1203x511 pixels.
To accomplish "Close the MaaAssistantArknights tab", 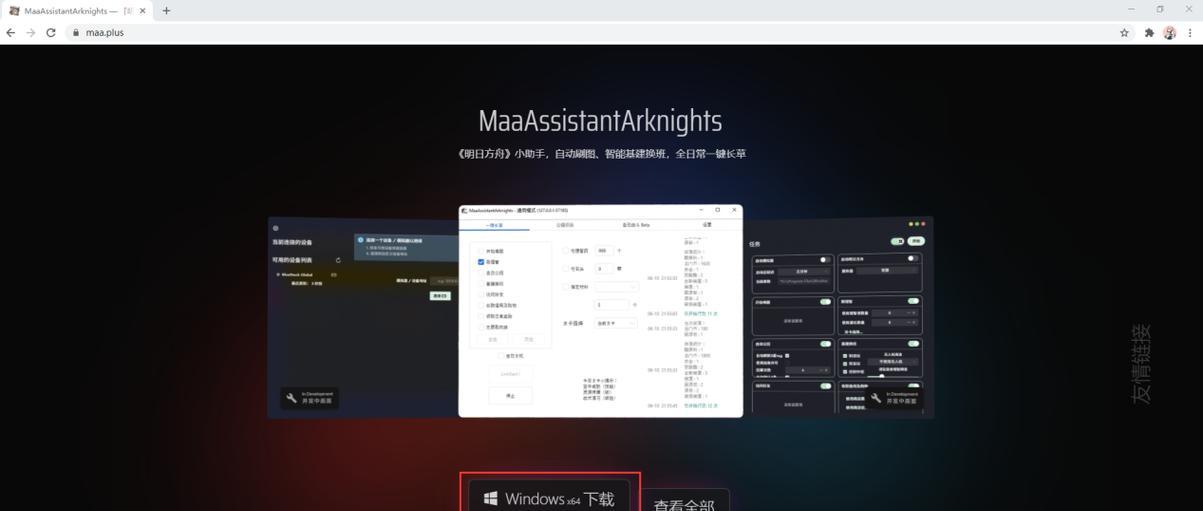I will pyautogui.click(x=143, y=10).
